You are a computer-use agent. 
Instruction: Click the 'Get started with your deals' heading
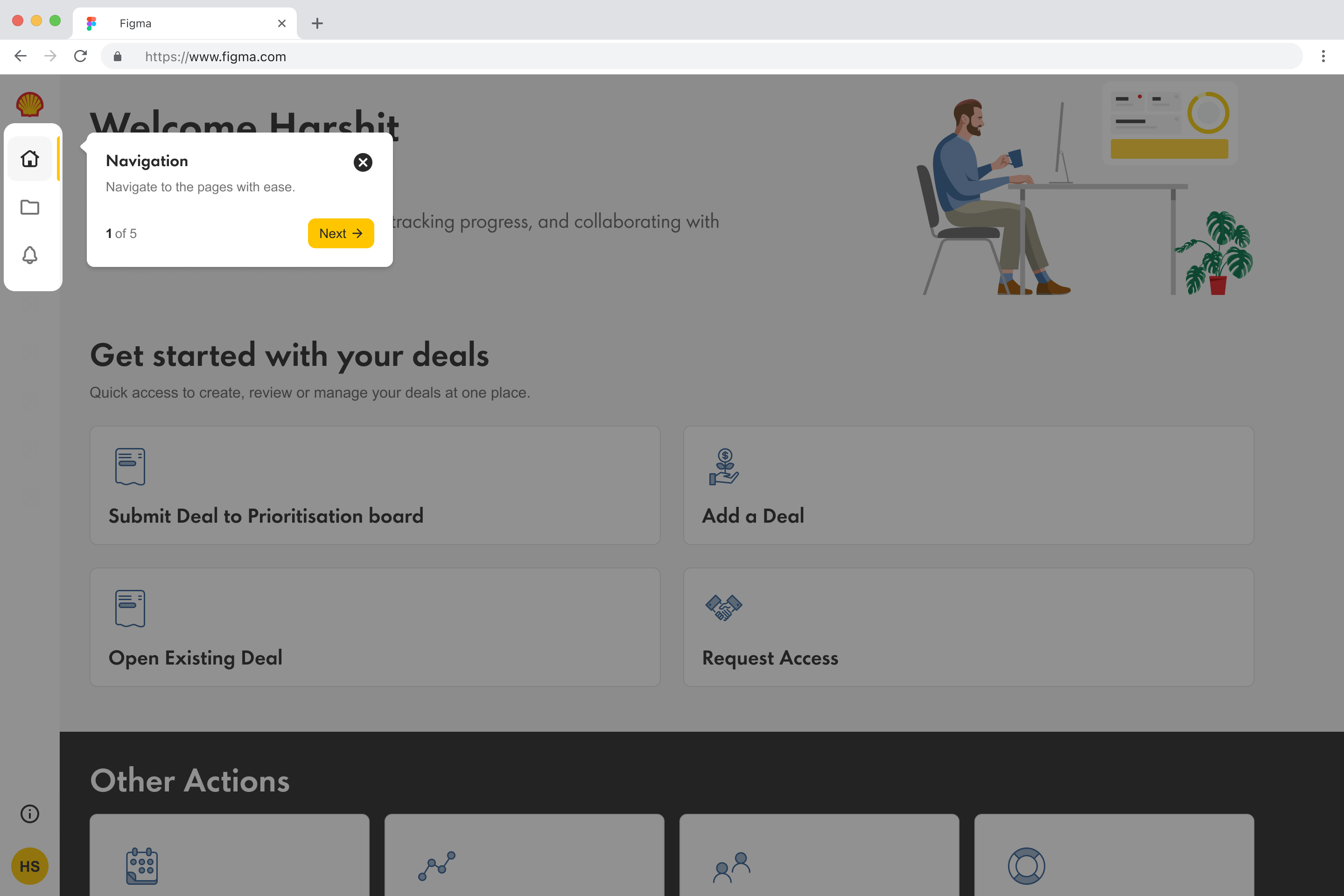click(289, 356)
